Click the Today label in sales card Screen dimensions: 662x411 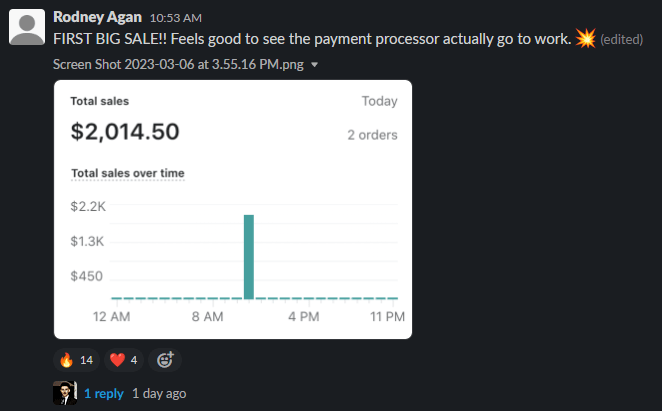coord(380,101)
